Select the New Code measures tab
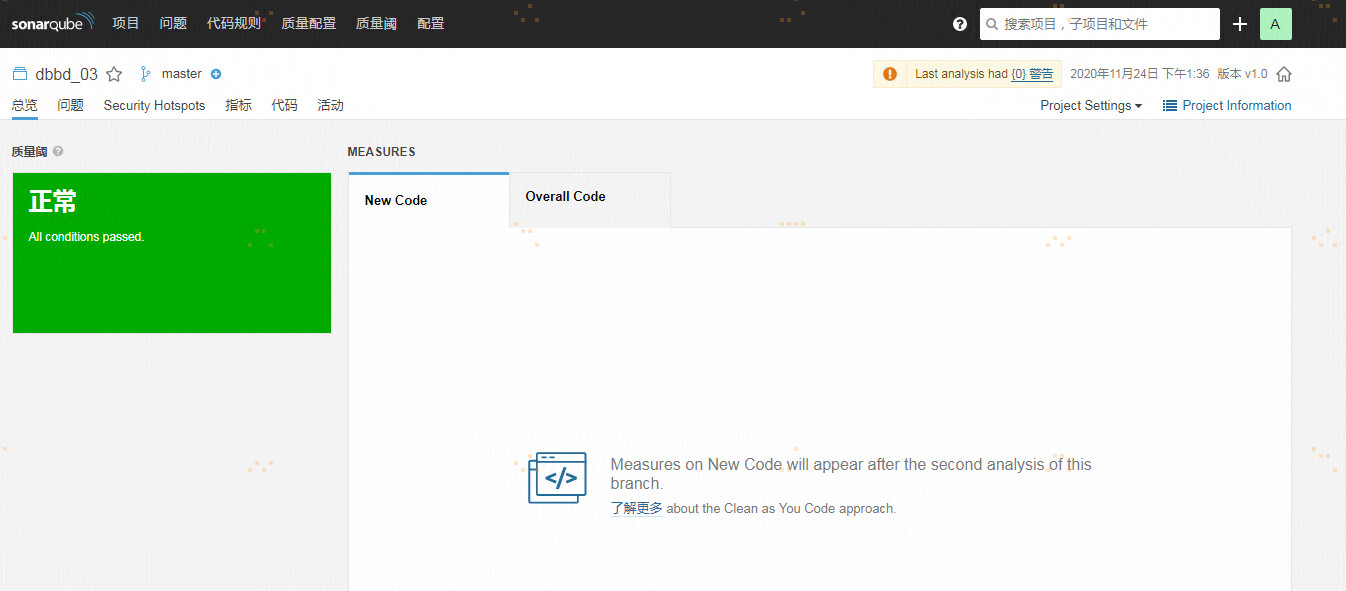The image size is (1346, 591). [429, 200]
